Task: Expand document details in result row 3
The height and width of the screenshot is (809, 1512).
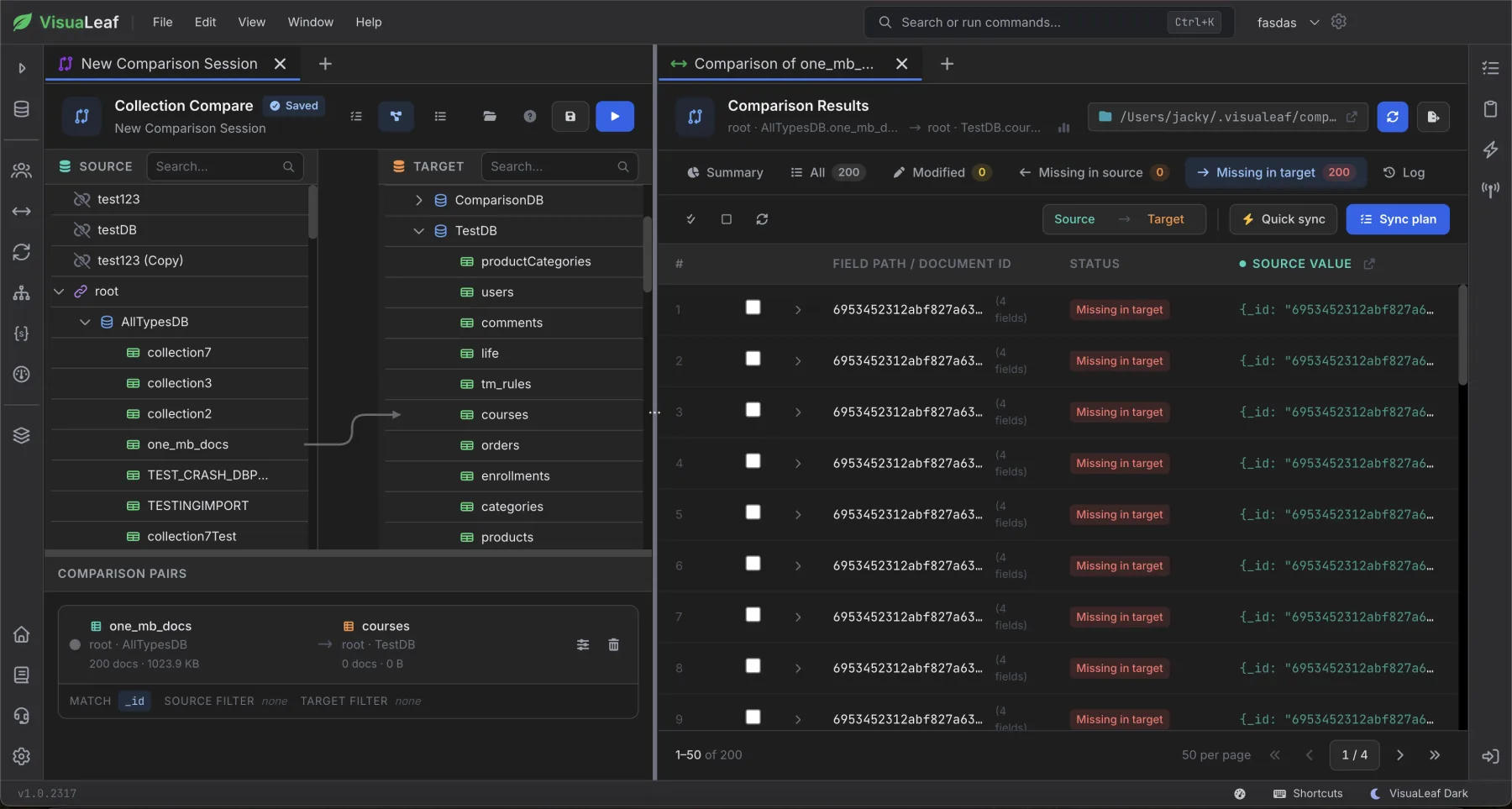Action: click(798, 412)
